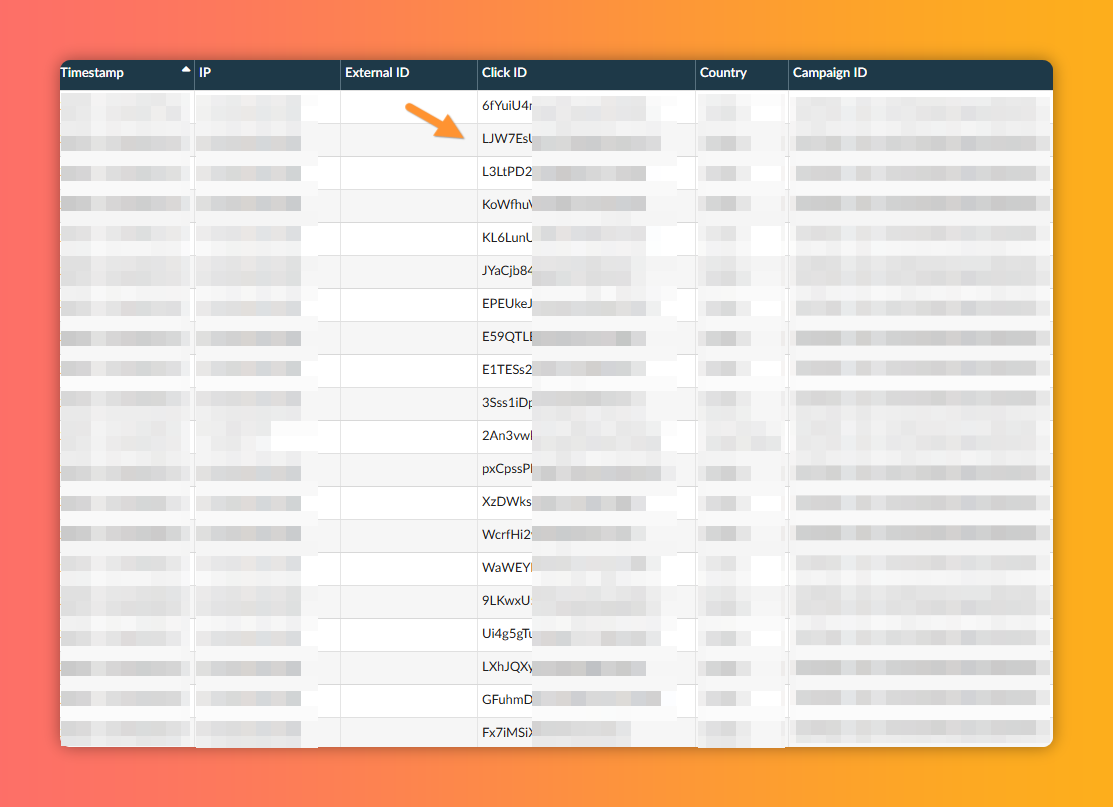The height and width of the screenshot is (807, 1113).
Task: Select the click ID starting with Fx7iMSi
Action: (x=507, y=732)
